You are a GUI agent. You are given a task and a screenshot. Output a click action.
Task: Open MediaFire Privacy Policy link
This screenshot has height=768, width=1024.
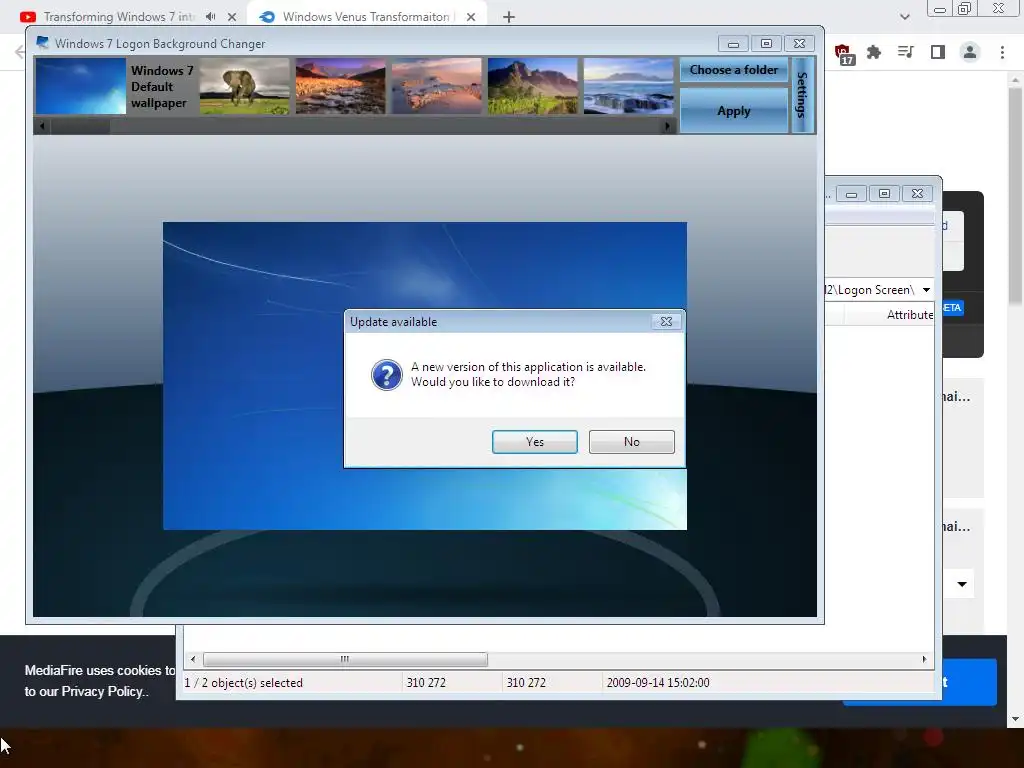click(102, 692)
